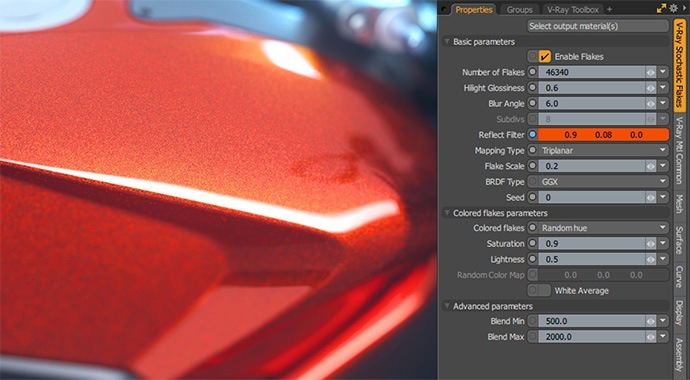The image size is (690, 380).
Task: Open Blur Angle dropdown arrow
Action: (663, 103)
